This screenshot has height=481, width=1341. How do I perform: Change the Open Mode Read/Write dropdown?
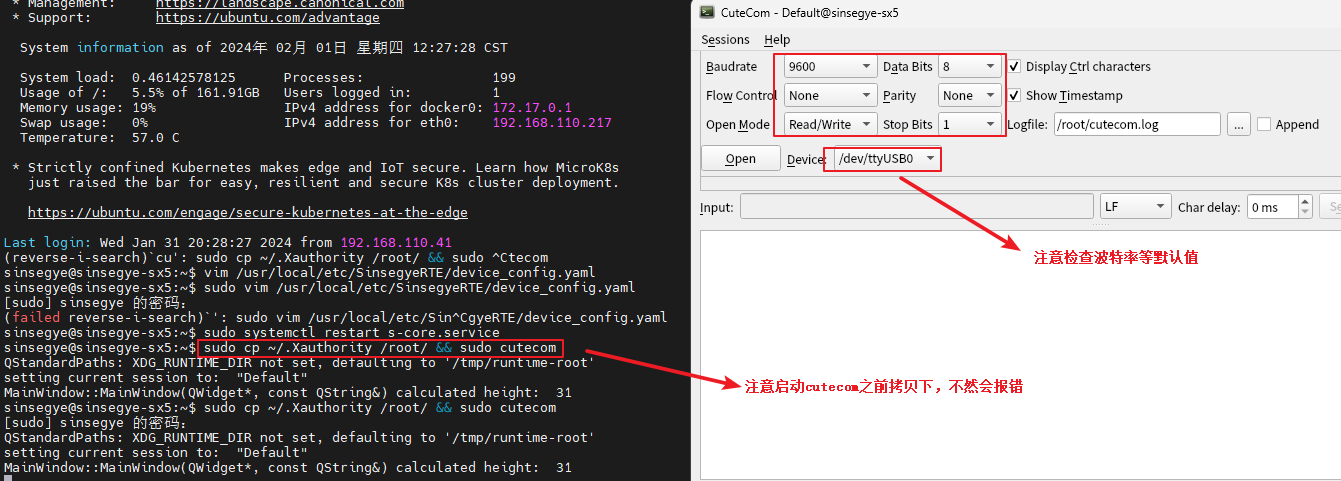click(x=830, y=125)
